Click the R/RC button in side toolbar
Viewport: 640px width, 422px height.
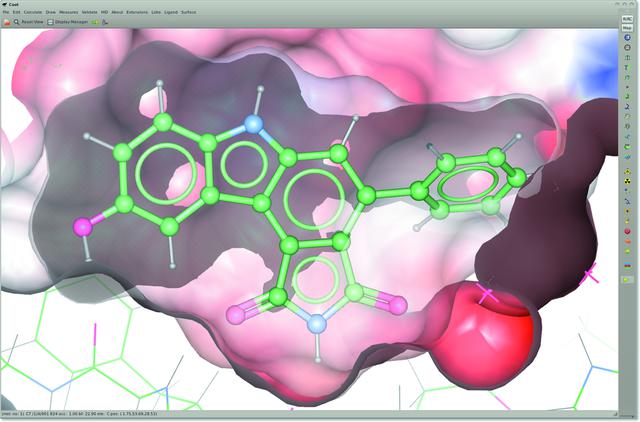627,19
